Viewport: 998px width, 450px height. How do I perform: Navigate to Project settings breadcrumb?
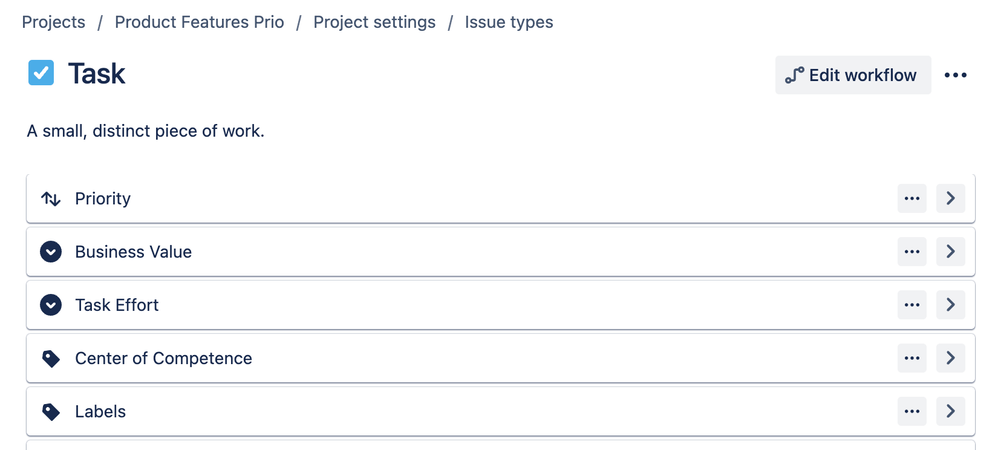(374, 22)
